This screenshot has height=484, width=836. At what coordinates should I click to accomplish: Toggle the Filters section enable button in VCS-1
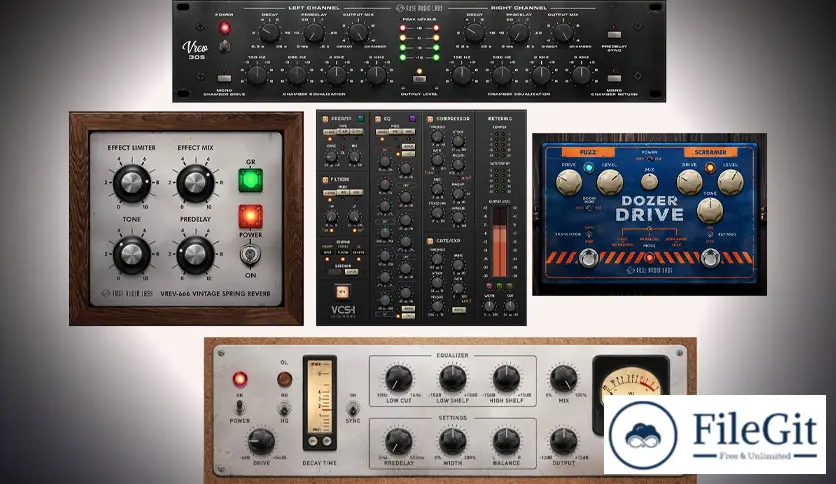(x=325, y=180)
